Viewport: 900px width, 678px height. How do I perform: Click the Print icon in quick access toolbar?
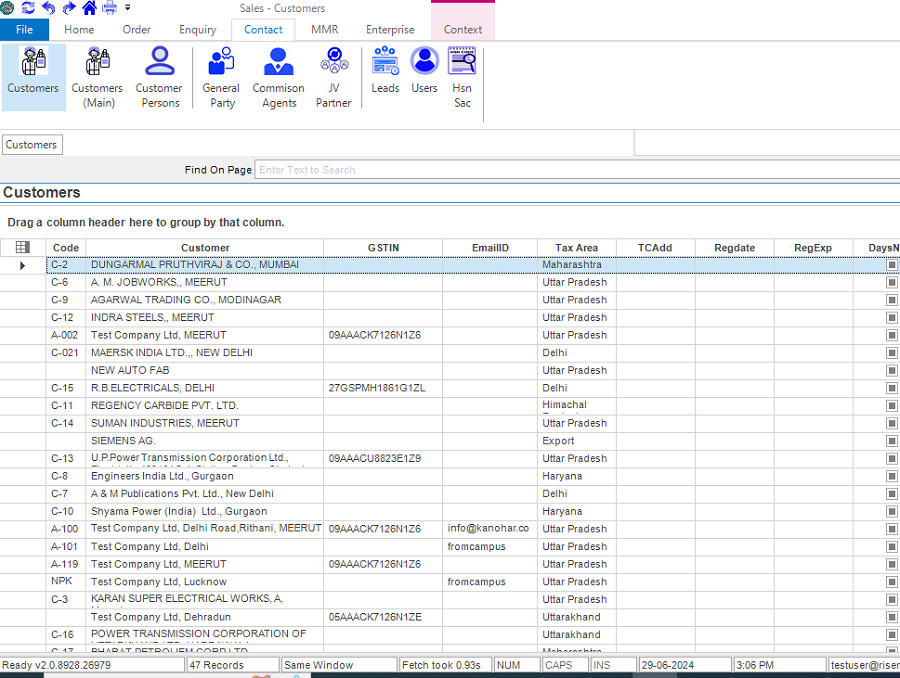coord(110,8)
